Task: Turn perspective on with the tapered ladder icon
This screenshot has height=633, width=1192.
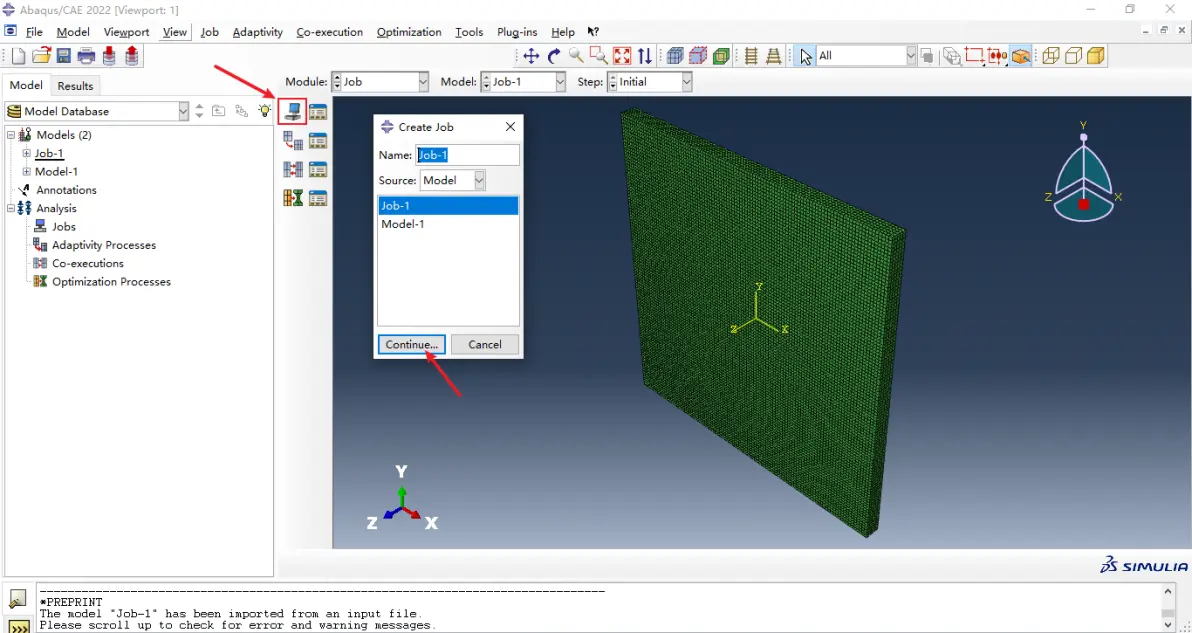Action: click(x=774, y=55)
